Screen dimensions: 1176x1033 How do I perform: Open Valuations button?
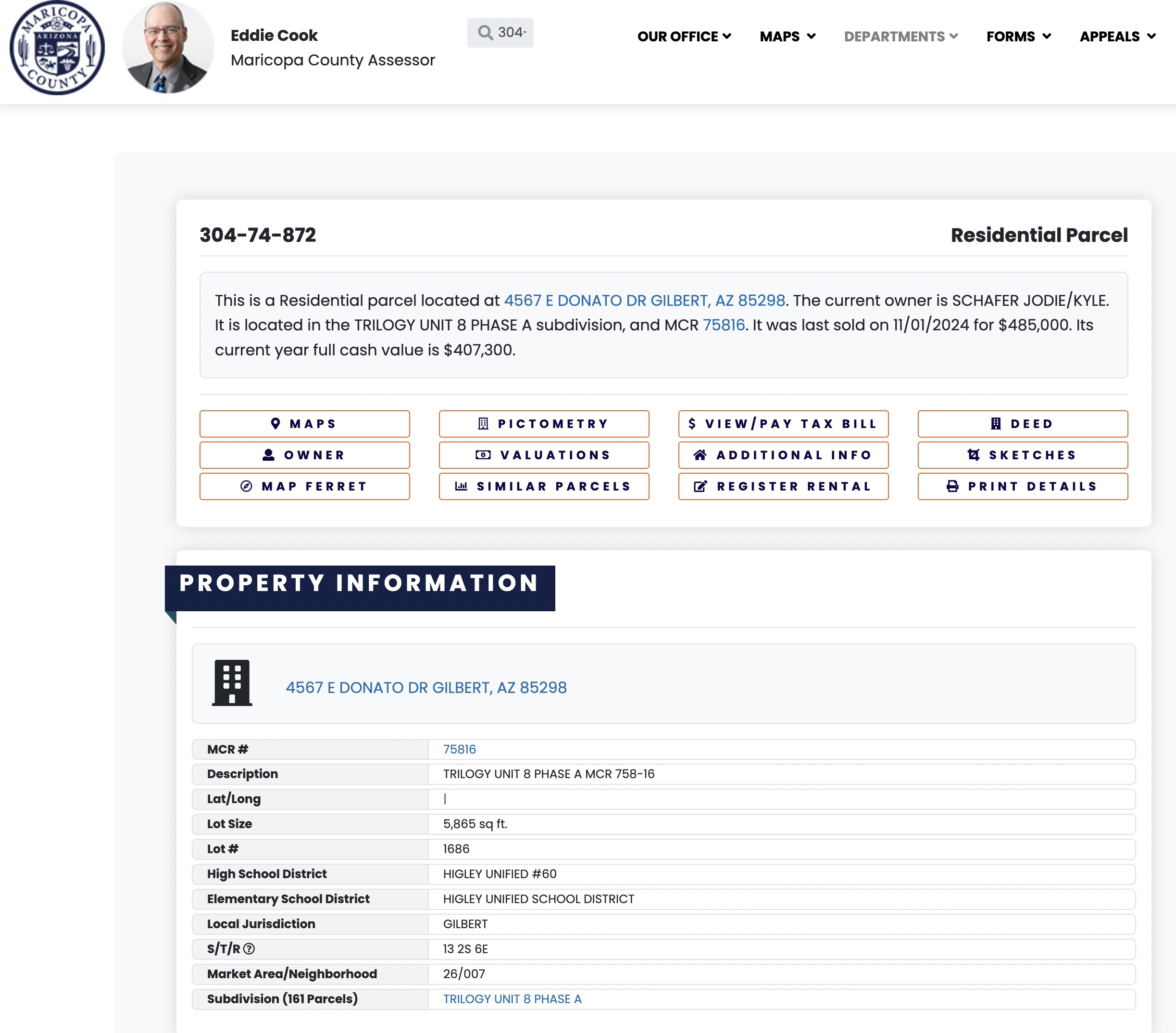pos(544,455)
